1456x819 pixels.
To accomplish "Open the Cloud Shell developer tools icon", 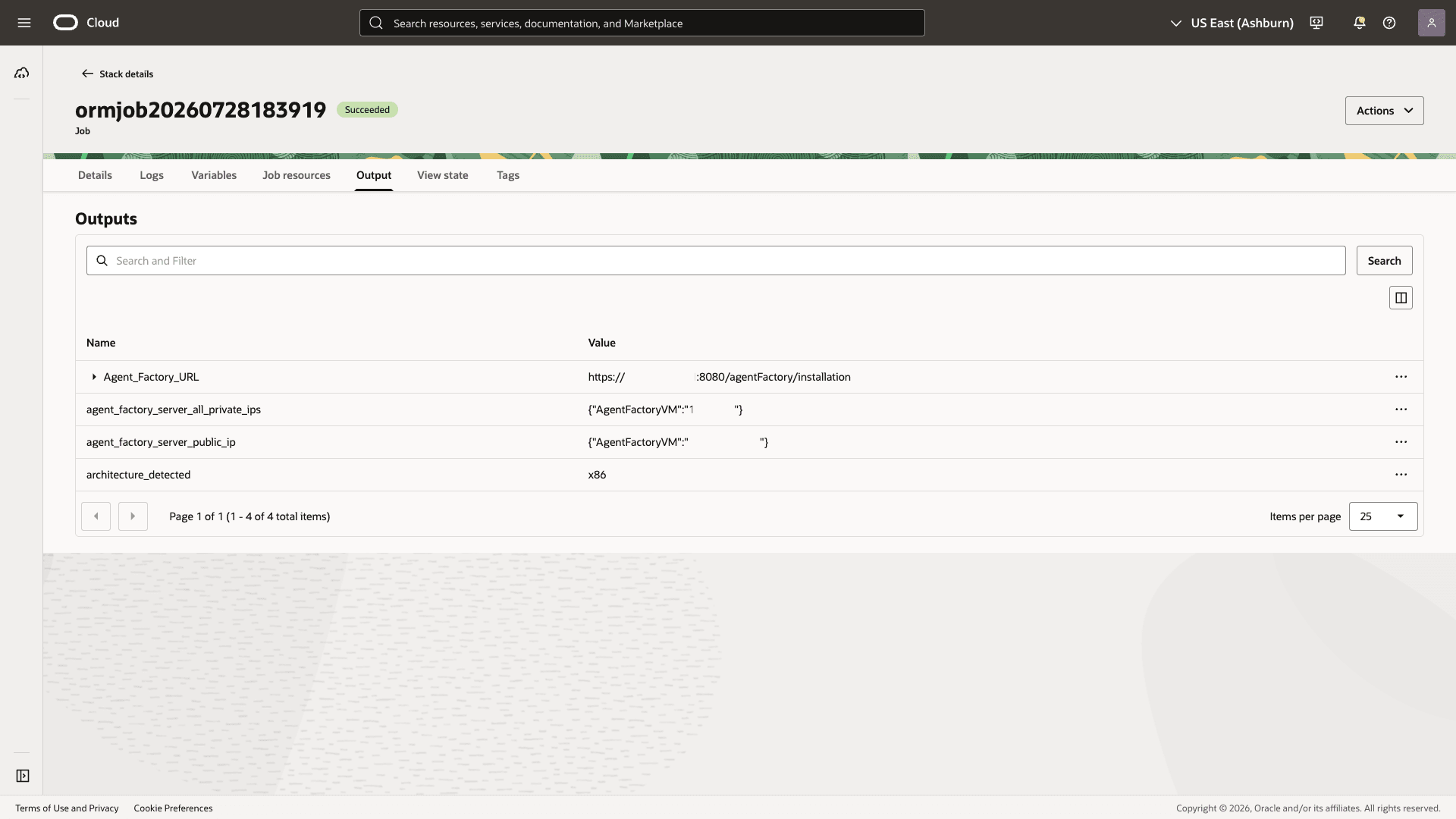I will [x=1316, y=23].
